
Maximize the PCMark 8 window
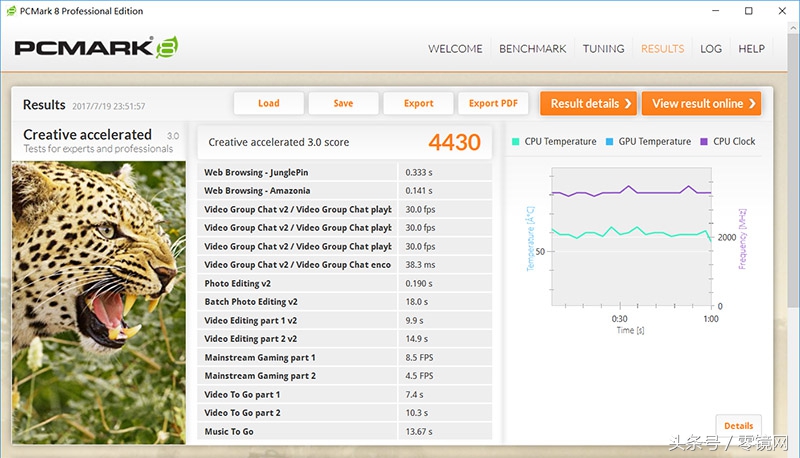[748, 11]
